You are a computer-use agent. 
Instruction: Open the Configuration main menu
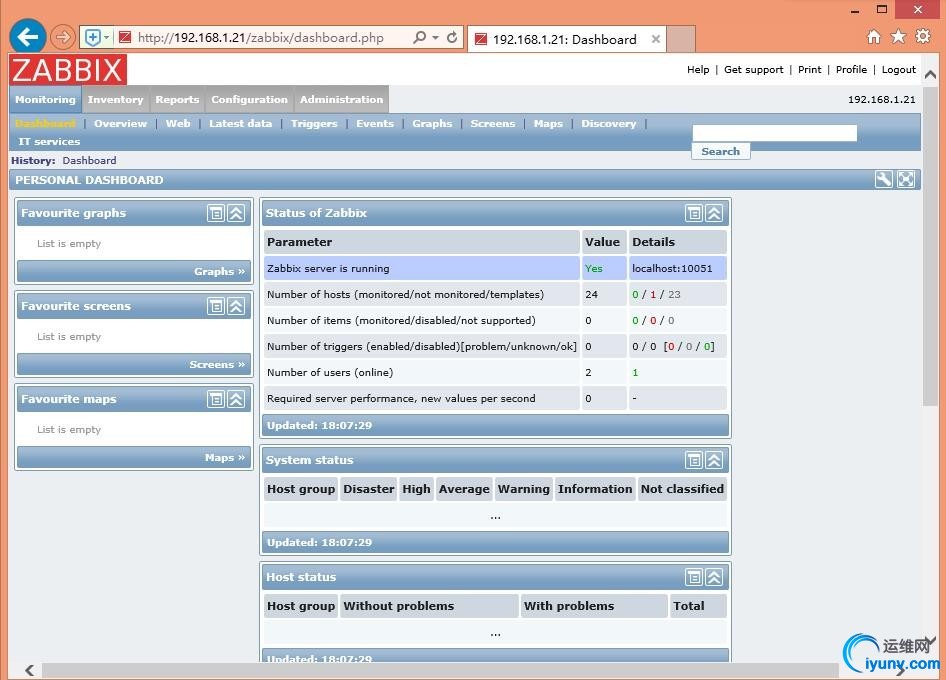[x=249, y=100]
